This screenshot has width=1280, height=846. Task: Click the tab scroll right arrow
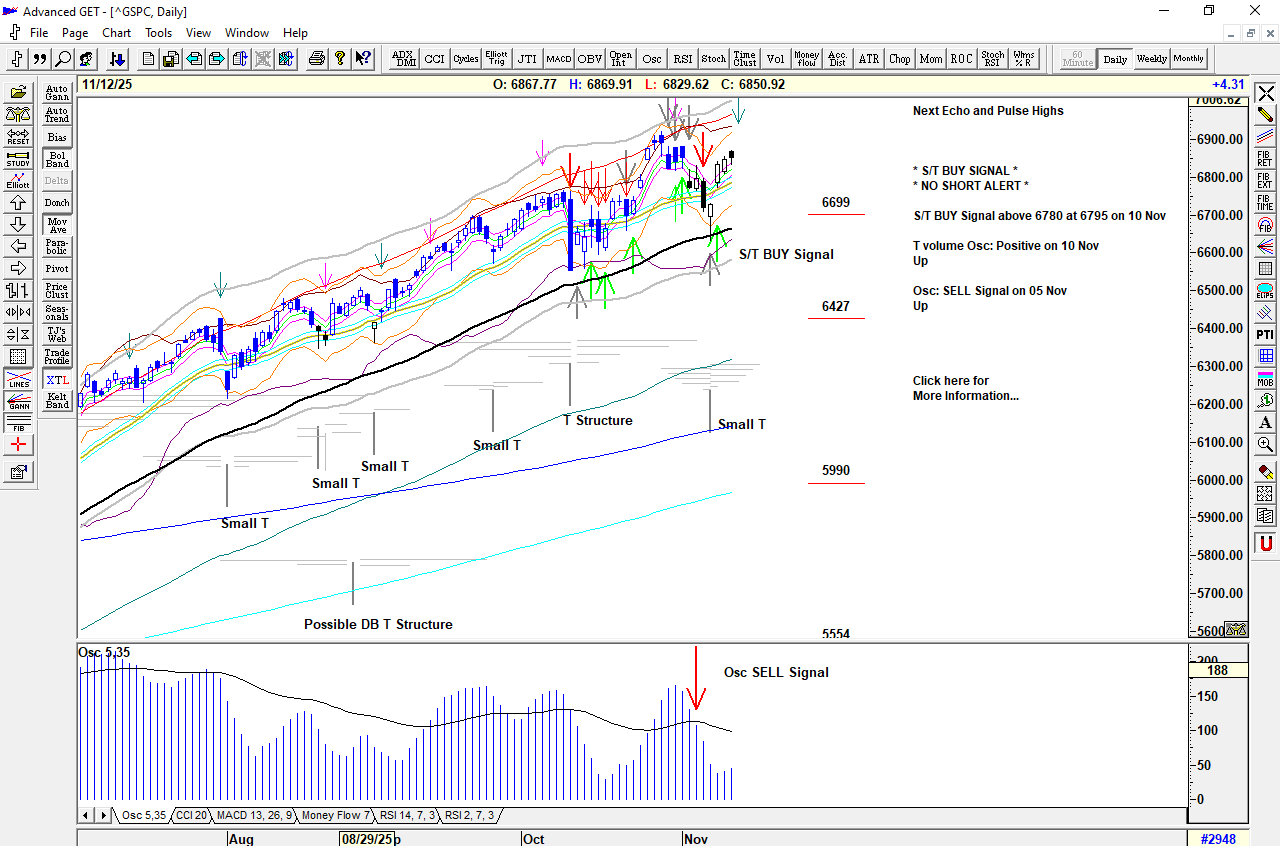[x=103, y=816]
